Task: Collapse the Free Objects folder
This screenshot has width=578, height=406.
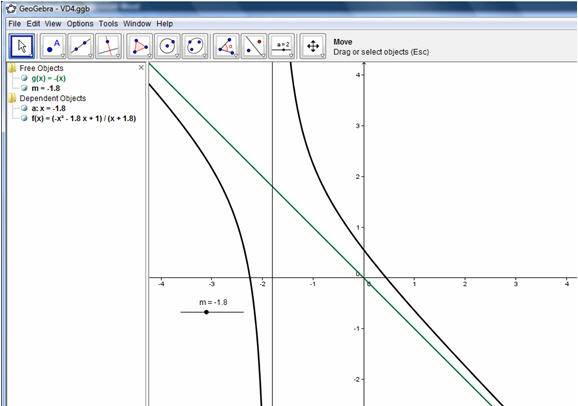Action: [13, 68]
